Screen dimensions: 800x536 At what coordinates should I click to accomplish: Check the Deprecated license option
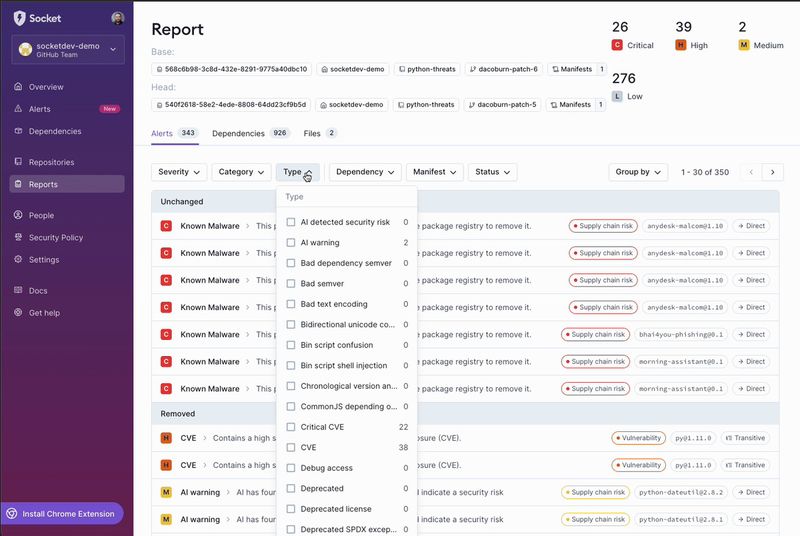click(x=291, y=509)
